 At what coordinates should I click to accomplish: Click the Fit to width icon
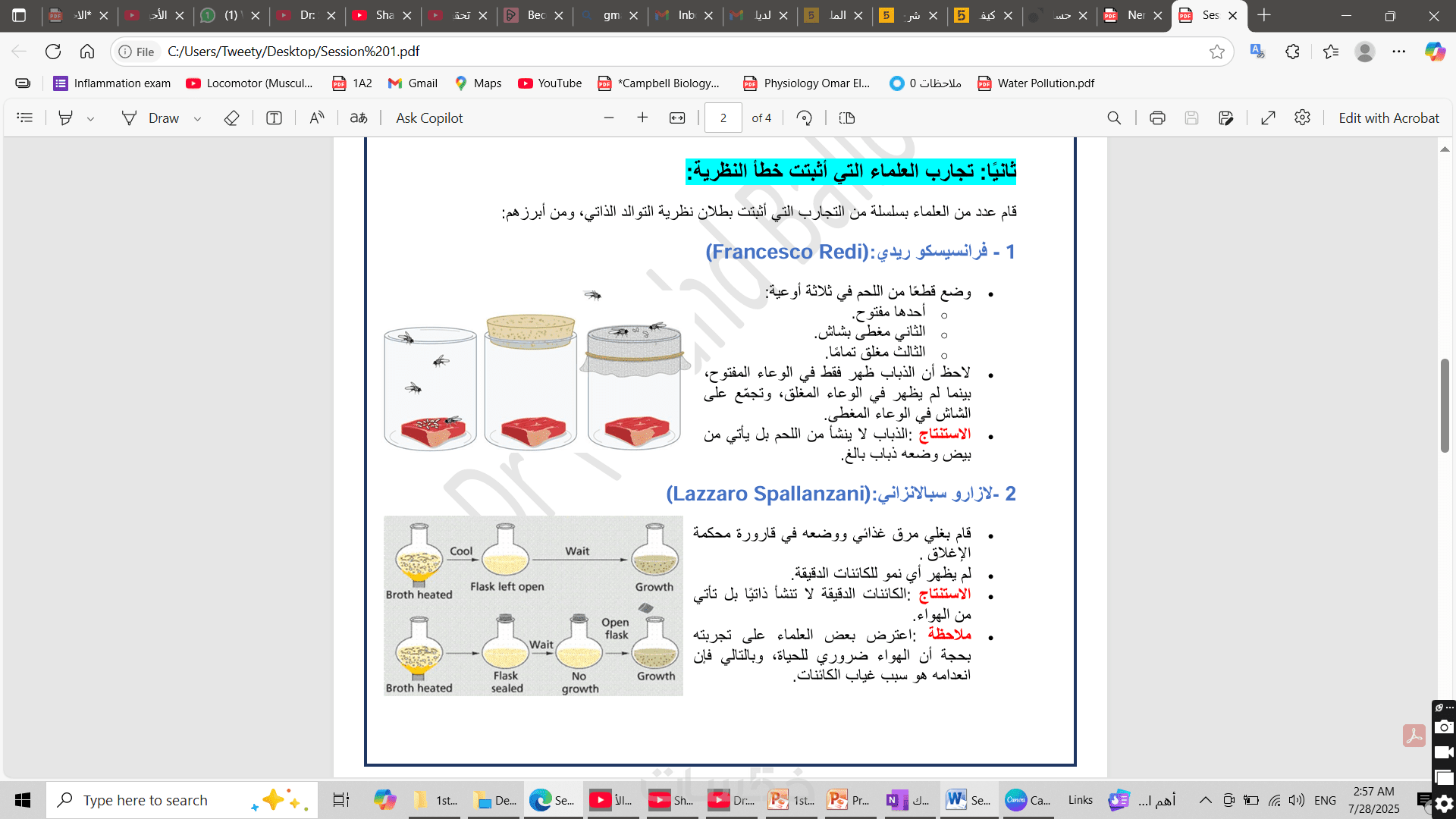click(x=677, y=118)
